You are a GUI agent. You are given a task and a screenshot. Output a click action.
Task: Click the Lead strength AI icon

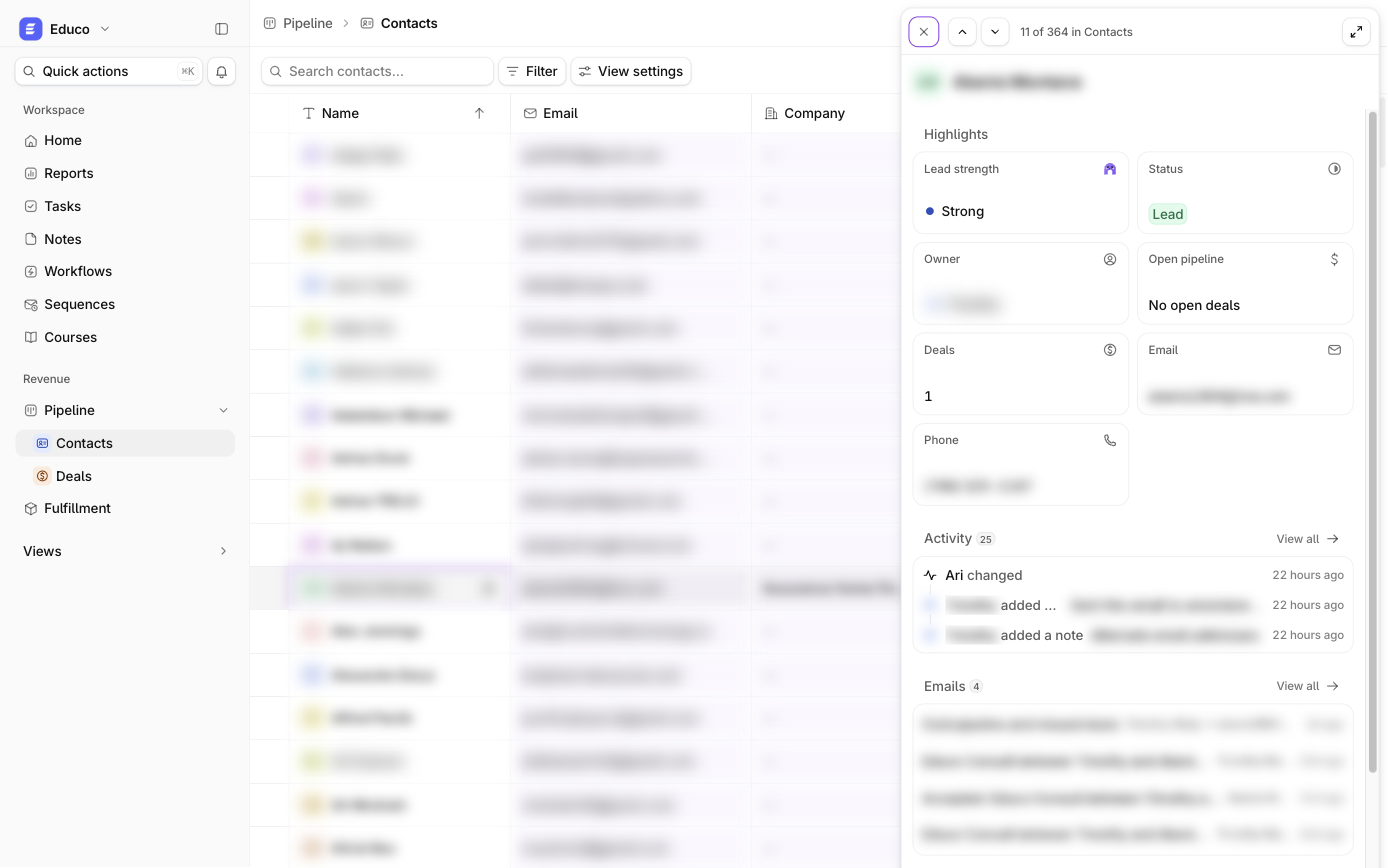tap(1110, 169)
